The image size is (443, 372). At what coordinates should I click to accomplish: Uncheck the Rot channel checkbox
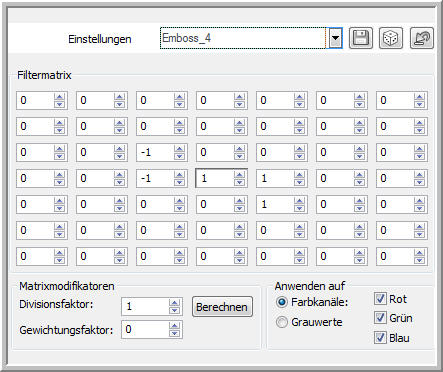(380, 298)
